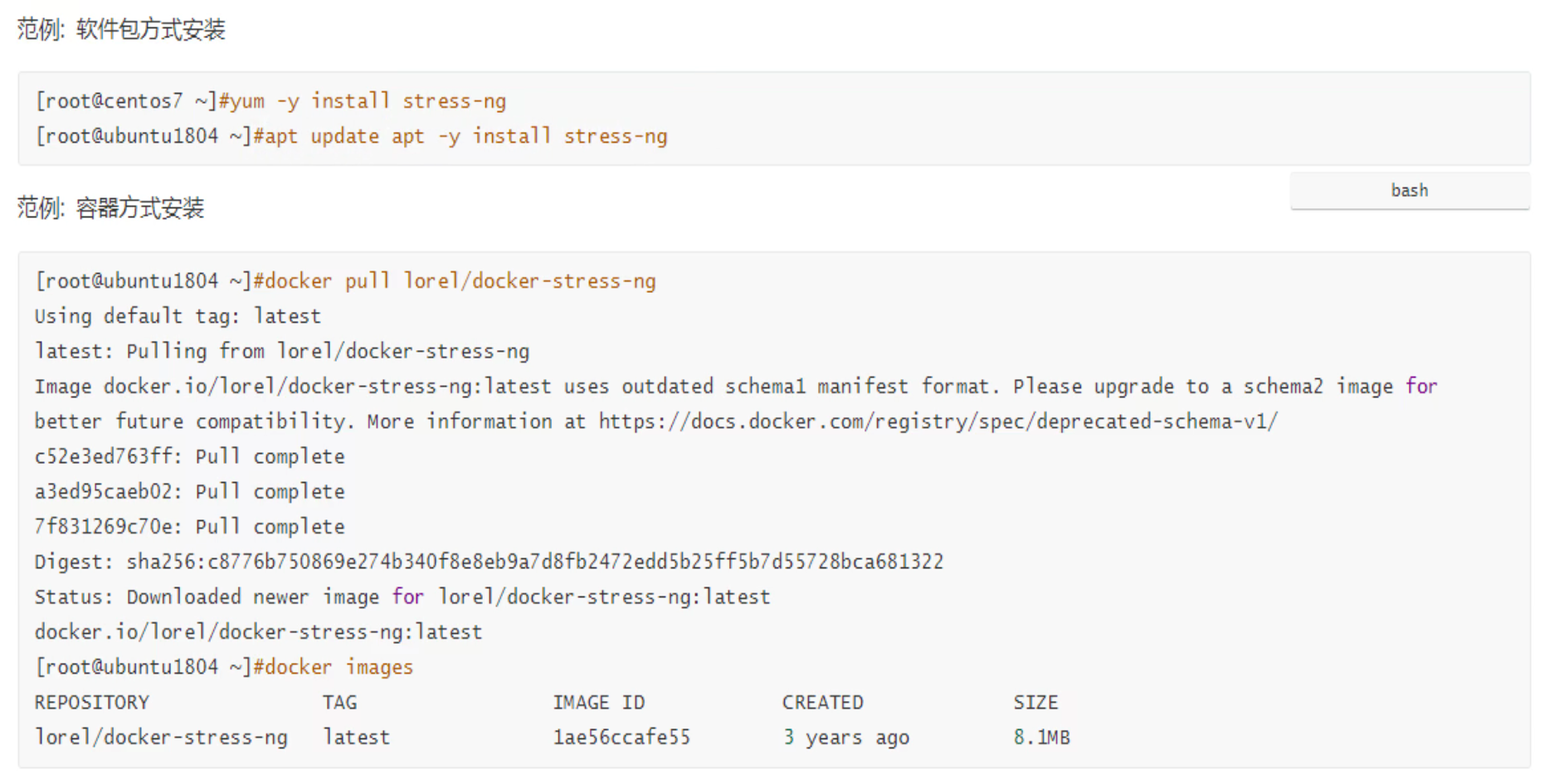Click the Digest sha256 hash line
Screen dimensions: 1554x784
click(489, 562)
